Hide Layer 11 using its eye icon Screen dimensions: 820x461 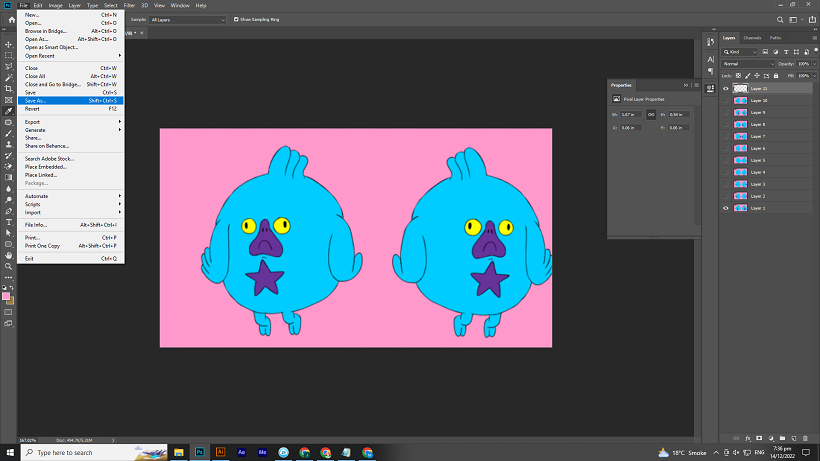725,88
